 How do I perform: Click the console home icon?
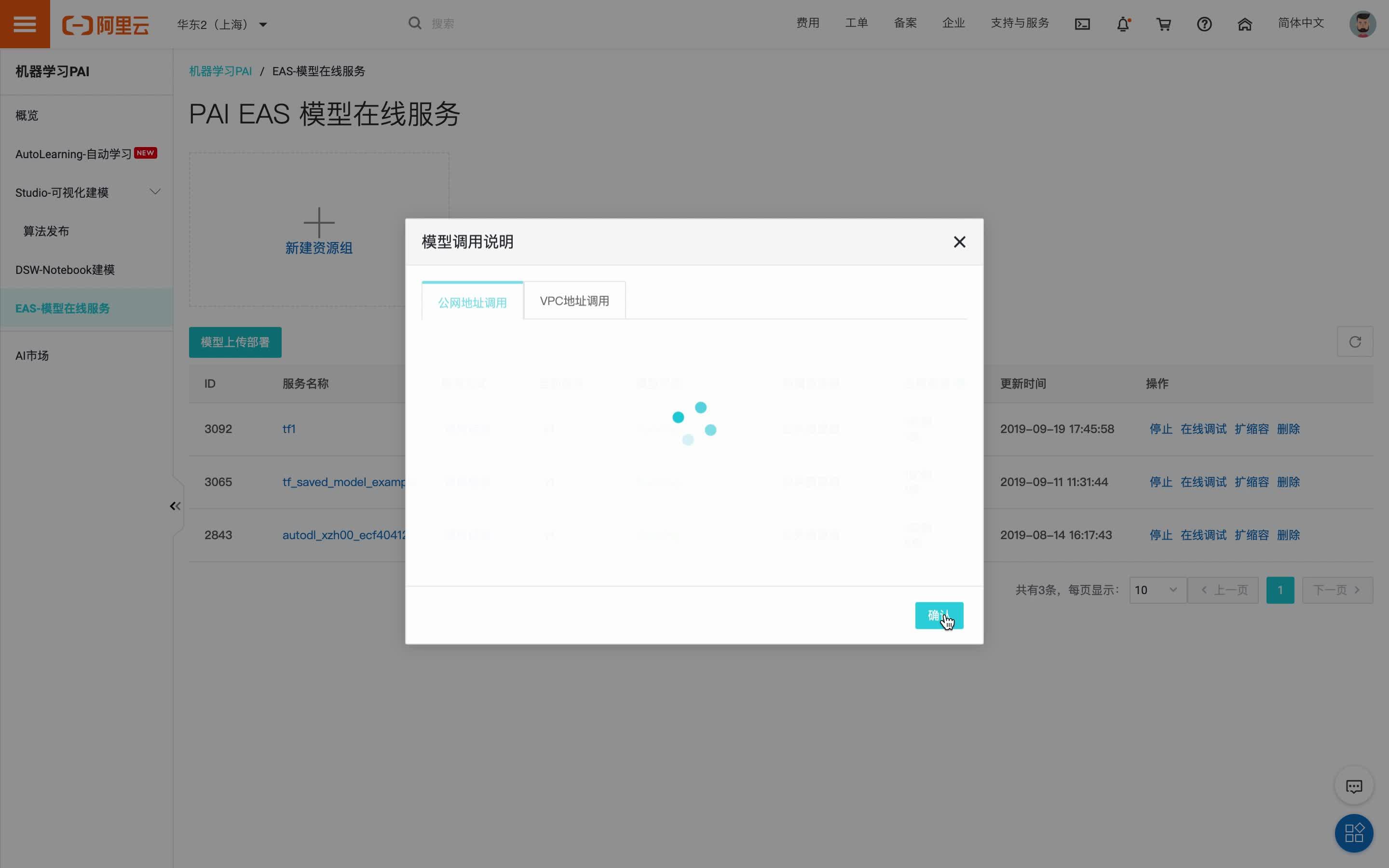pos(1244,24)
